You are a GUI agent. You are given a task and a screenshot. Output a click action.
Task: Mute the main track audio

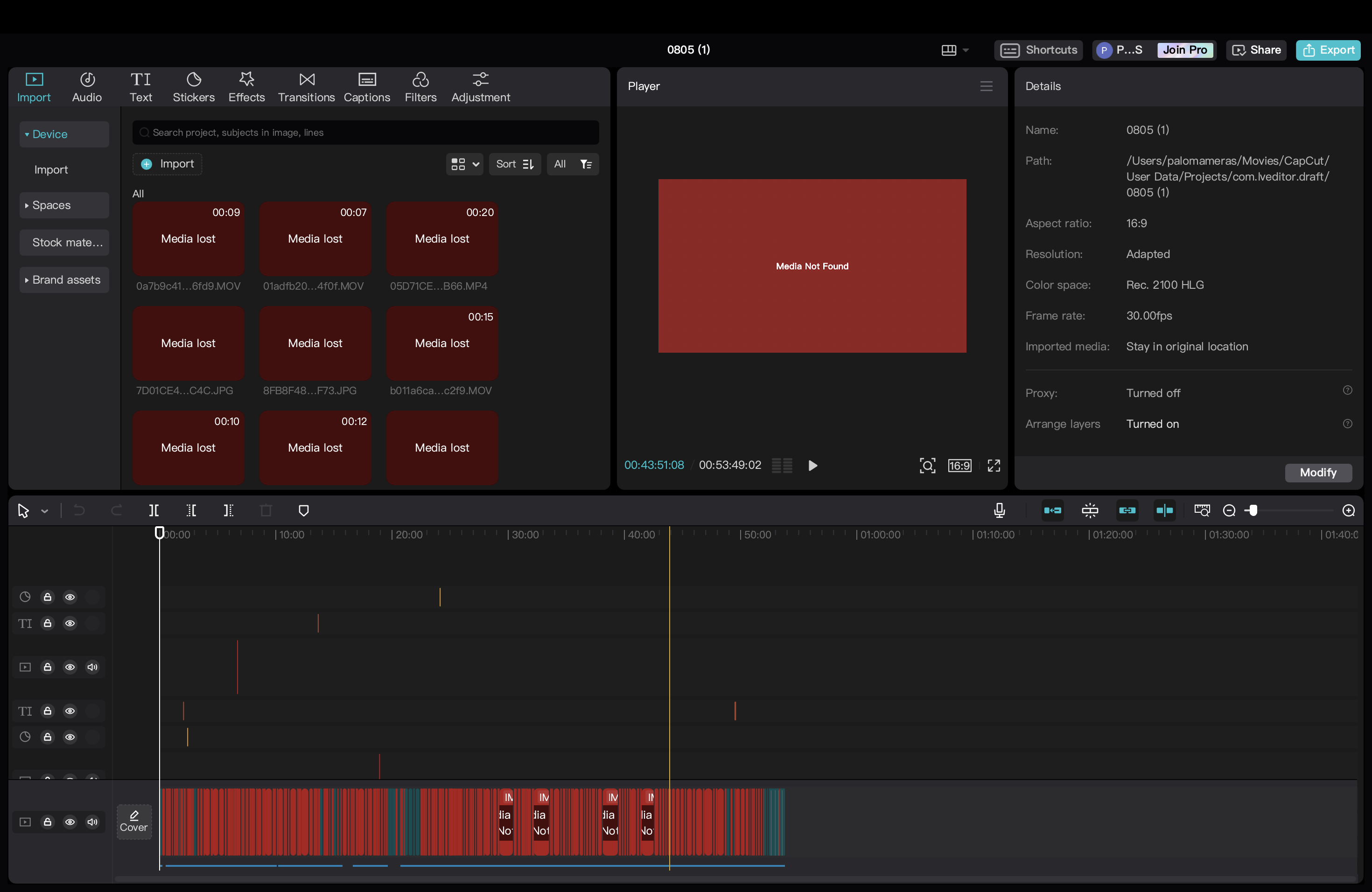pyautogui.click(x=92, y=822)
